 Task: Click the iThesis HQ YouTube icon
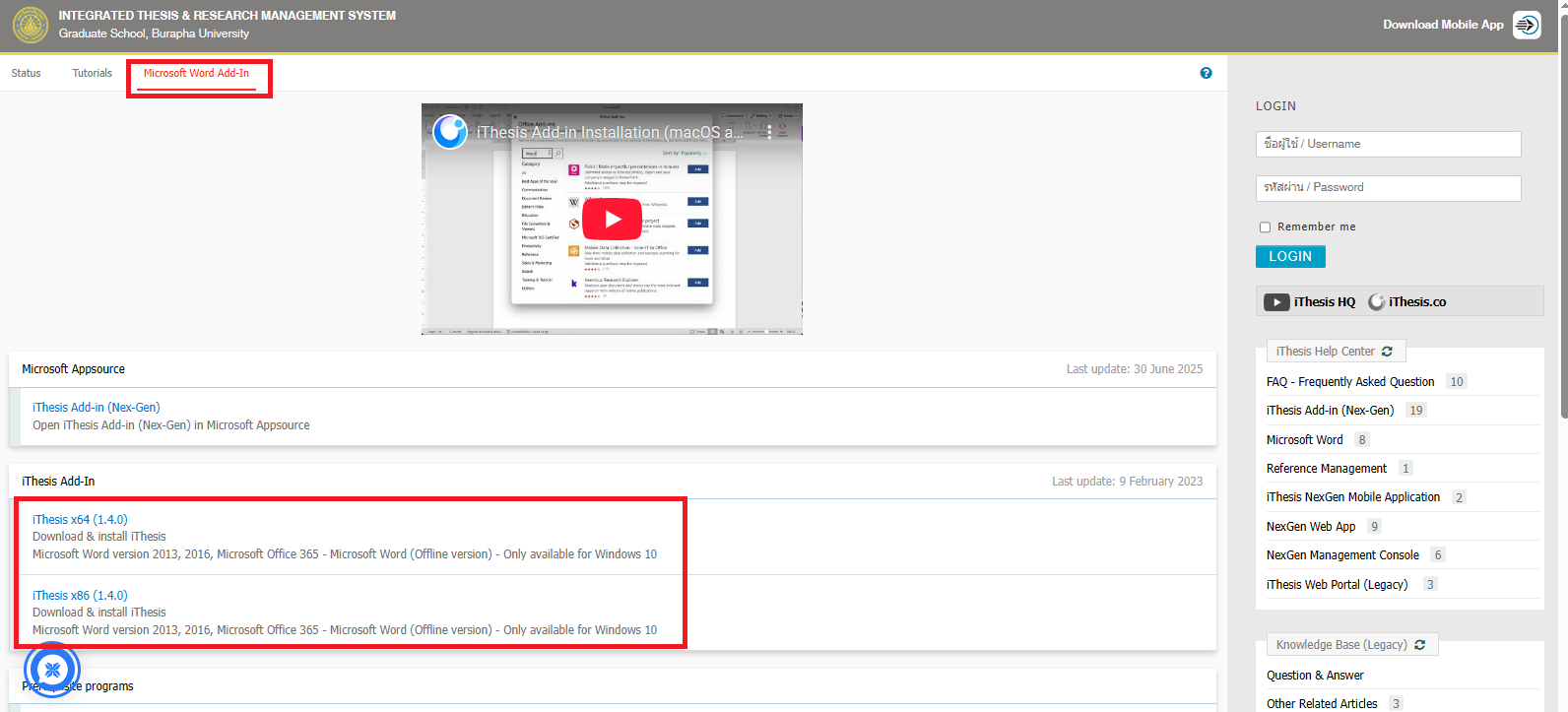coord(1276,302)
